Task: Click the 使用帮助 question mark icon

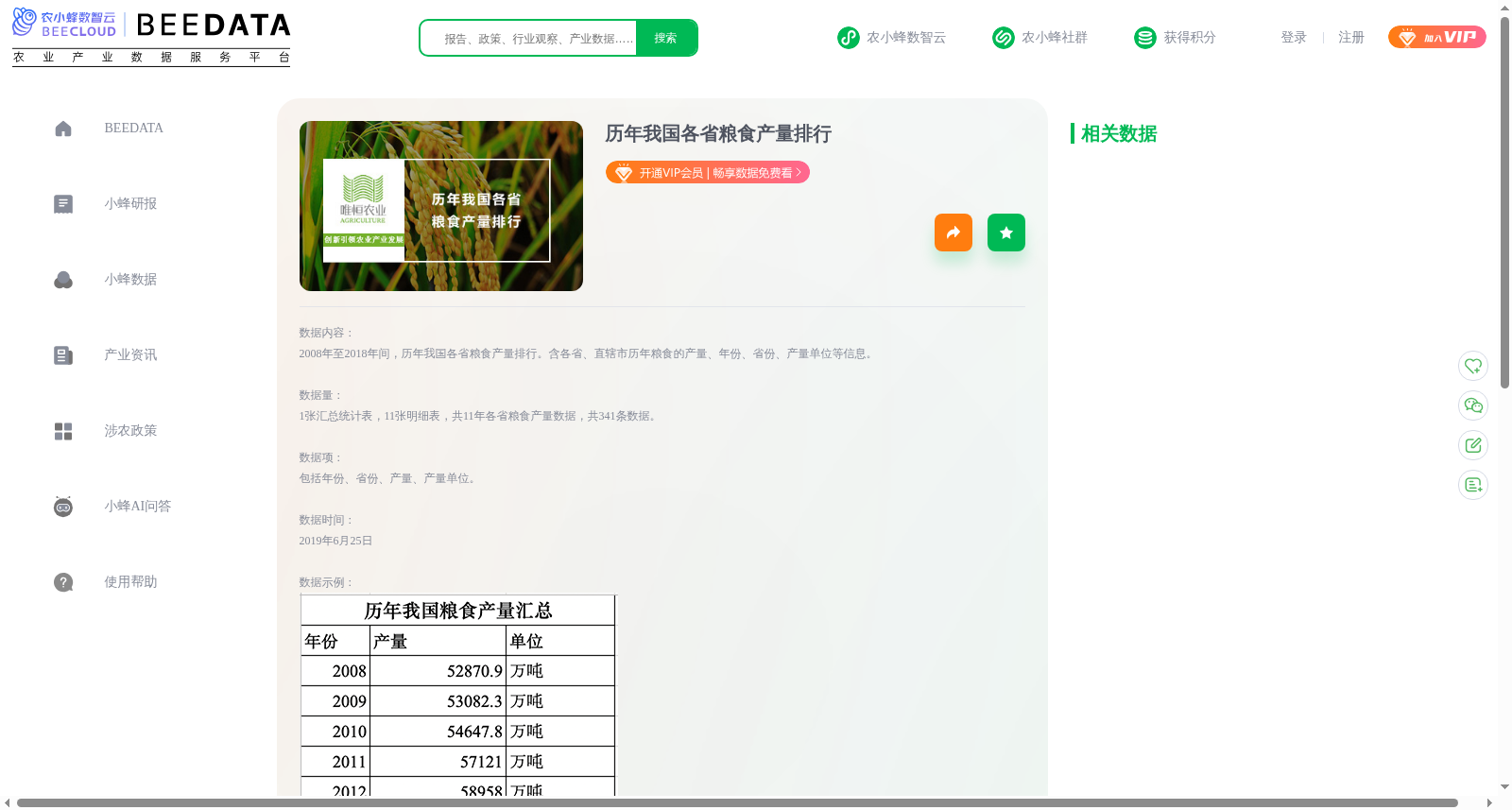Action: pyautogui.click(x=63, y=582)
